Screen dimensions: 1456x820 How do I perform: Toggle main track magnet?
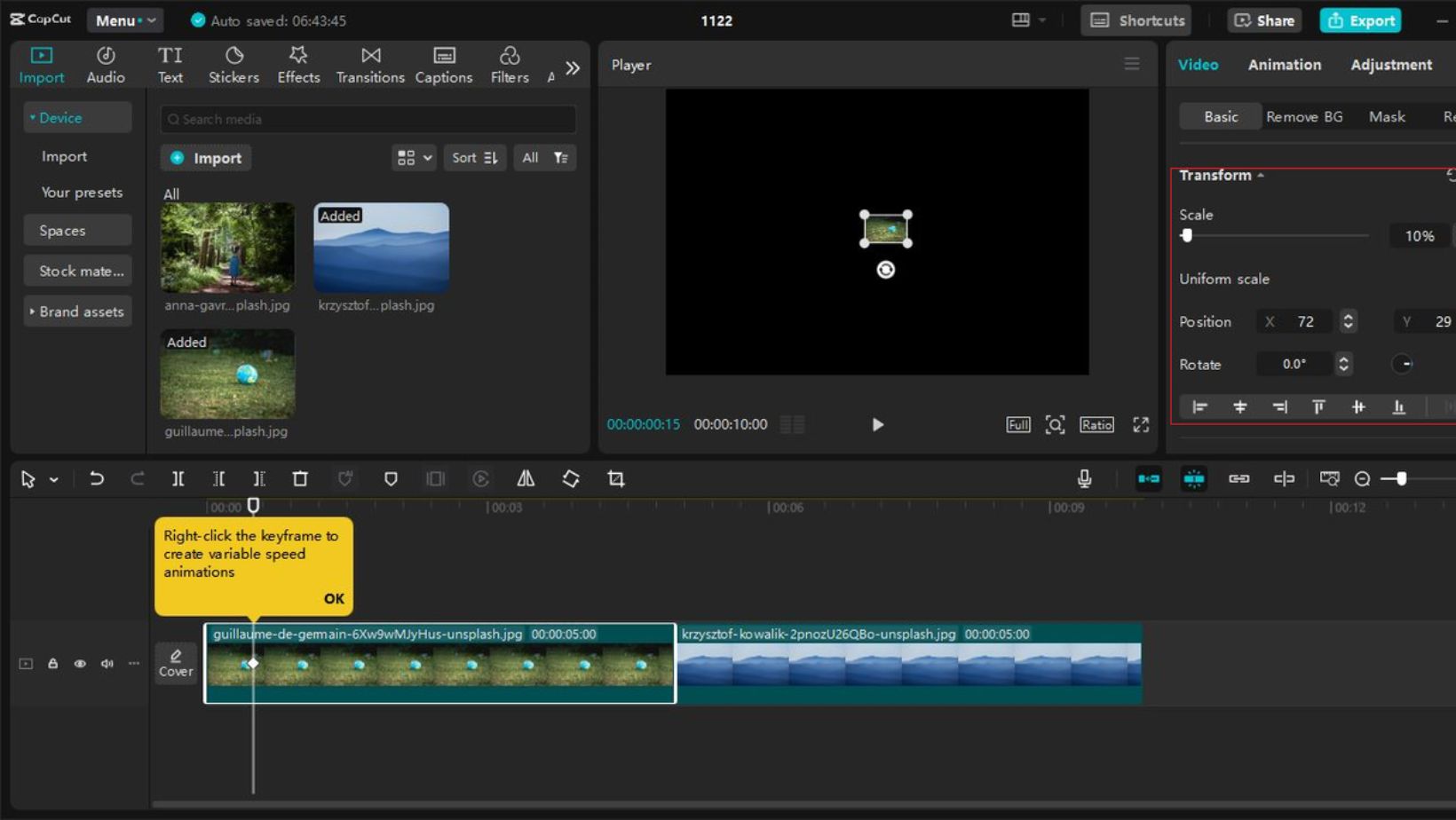pyautogui.click(x=1149, y=479)
